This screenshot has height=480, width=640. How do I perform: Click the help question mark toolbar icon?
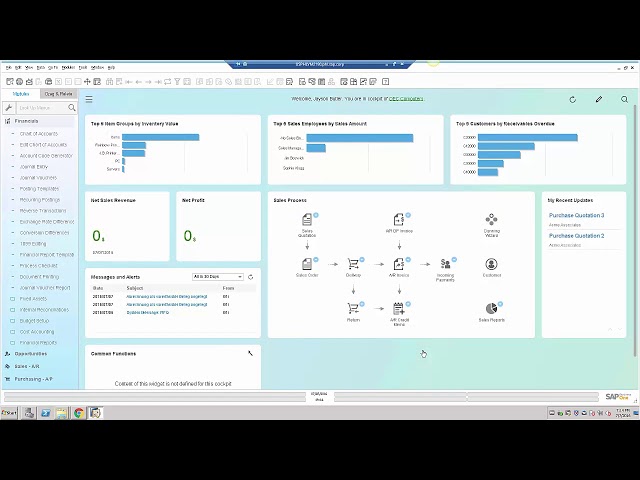385,82
